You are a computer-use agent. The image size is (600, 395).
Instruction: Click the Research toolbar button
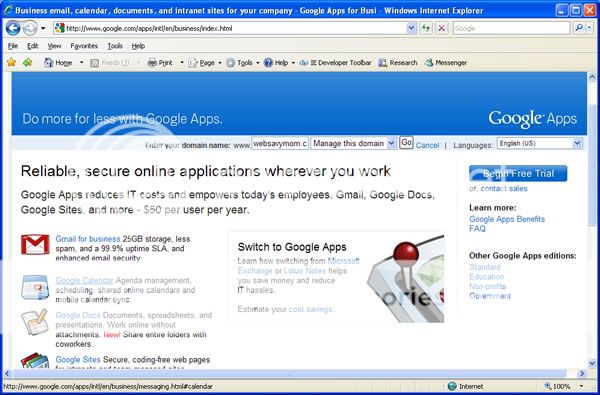point(398,63)
